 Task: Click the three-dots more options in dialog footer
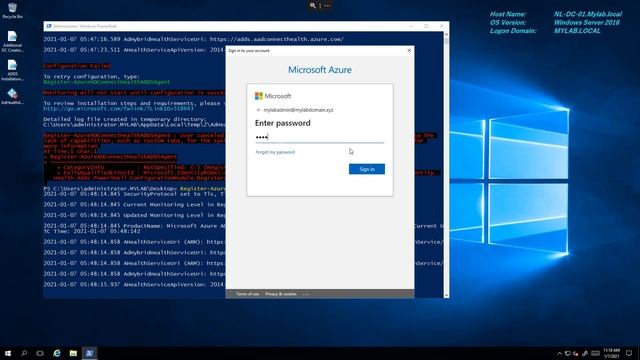coord(306,294)
